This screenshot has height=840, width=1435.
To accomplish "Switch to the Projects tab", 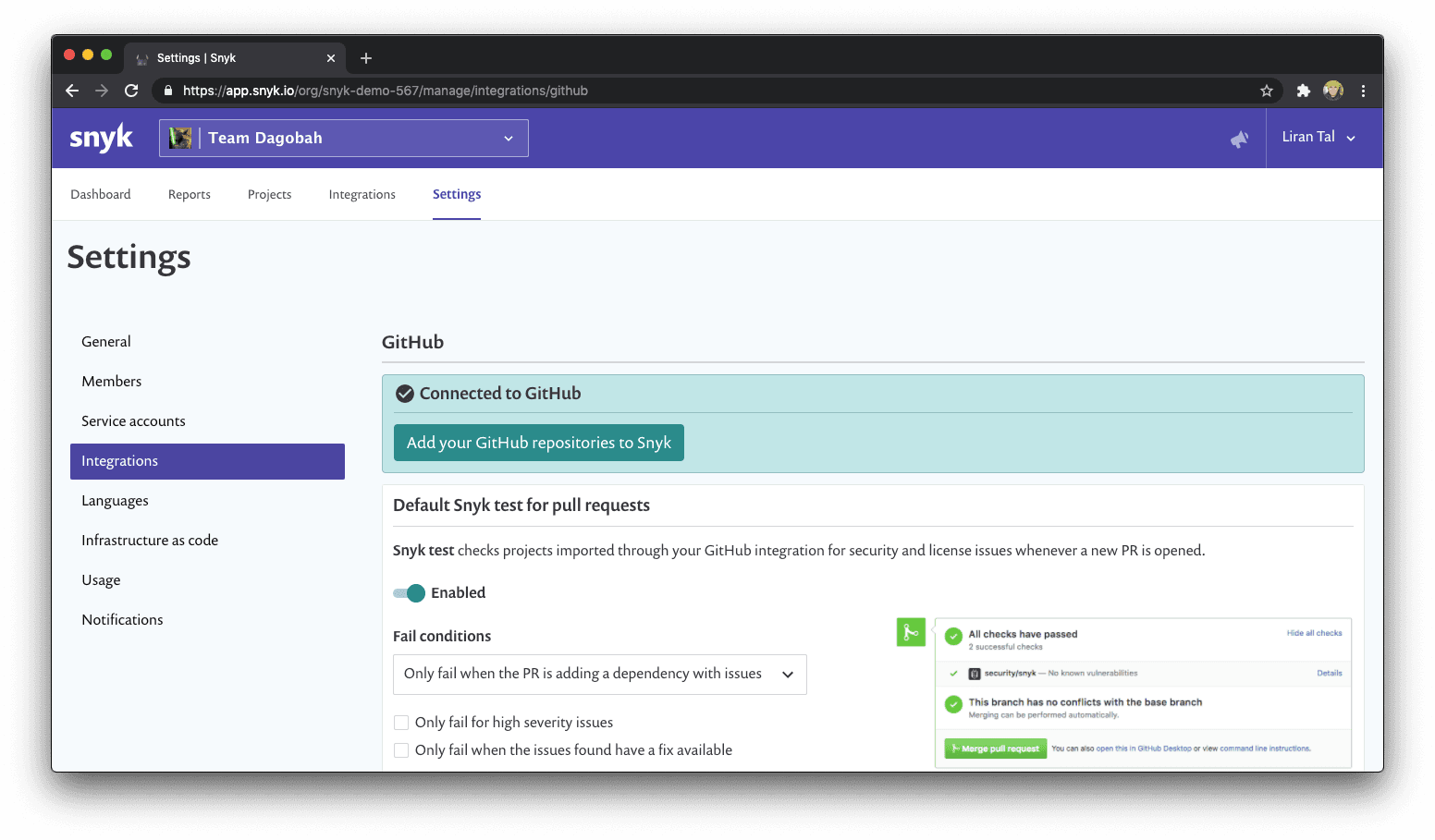I will click(x=270, y=194).
